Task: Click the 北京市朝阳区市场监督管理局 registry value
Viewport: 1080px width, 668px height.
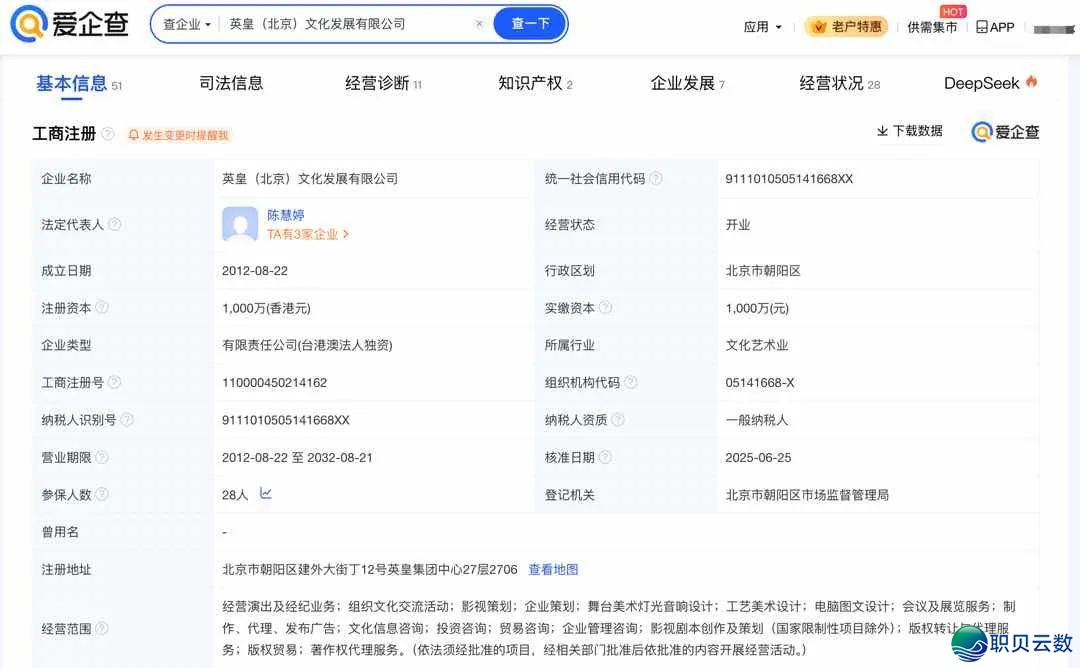Action: [x=807, y=494]
